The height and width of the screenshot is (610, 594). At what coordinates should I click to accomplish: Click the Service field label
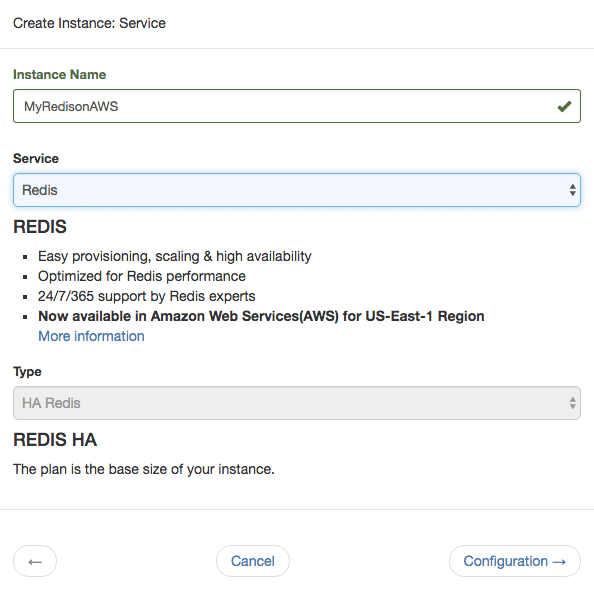click(x=36, y=158)
